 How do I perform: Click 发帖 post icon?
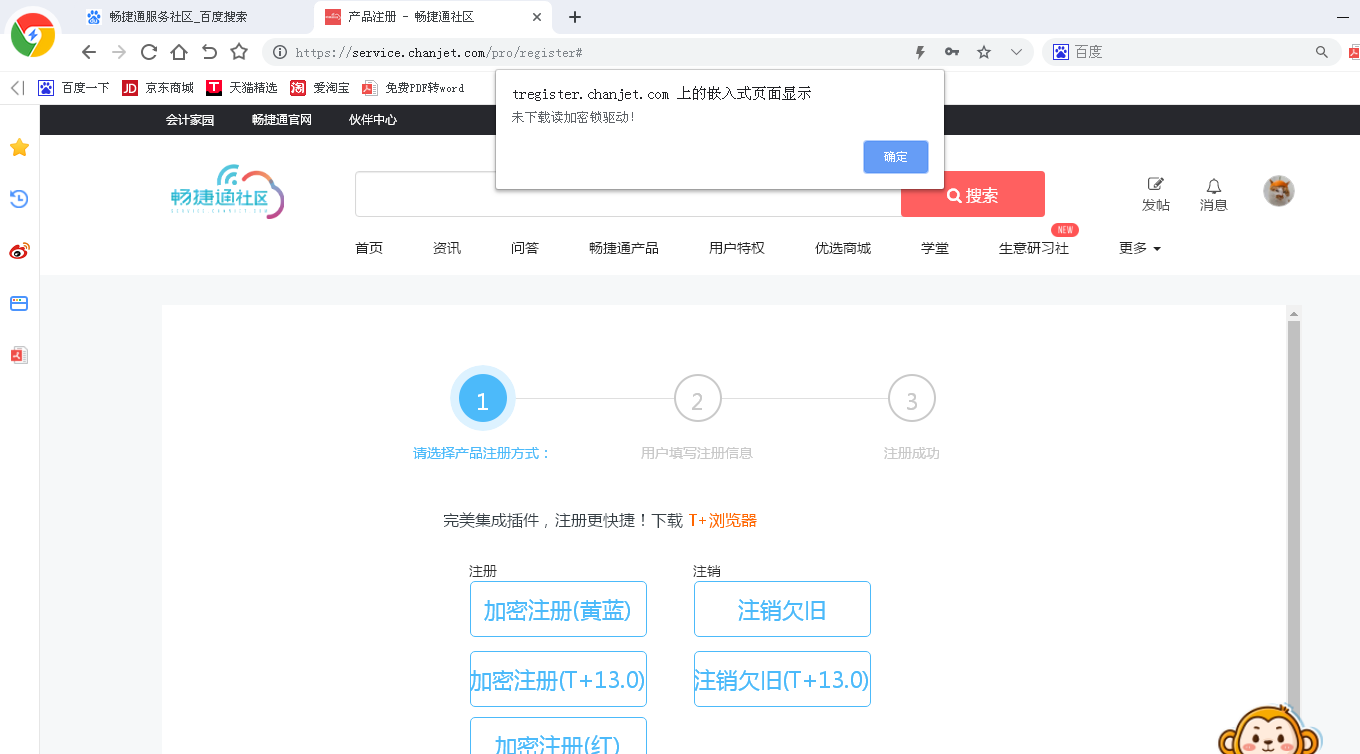[x=1156, y=194]
